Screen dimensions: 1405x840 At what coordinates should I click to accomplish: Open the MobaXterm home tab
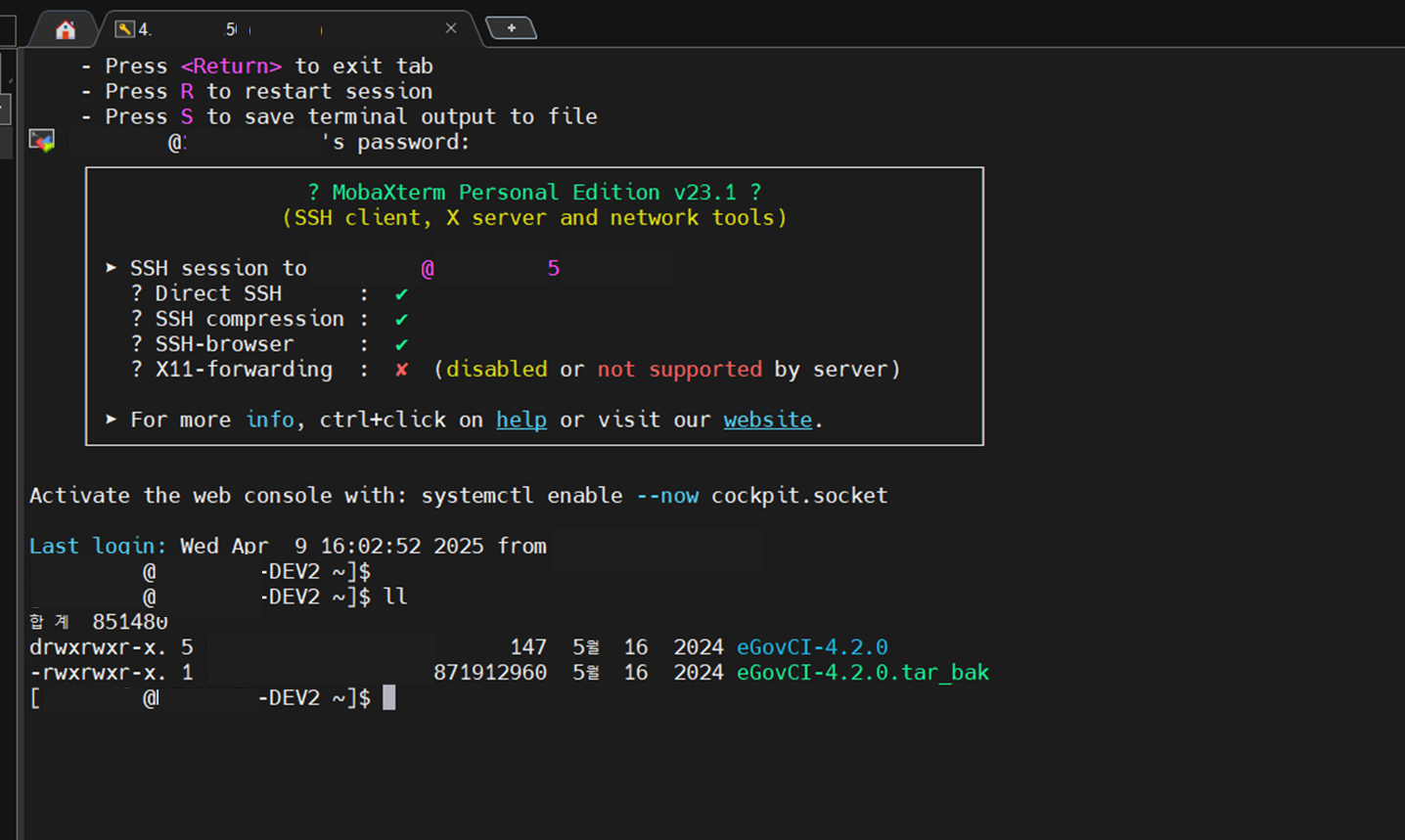click(x=65, y=29)
